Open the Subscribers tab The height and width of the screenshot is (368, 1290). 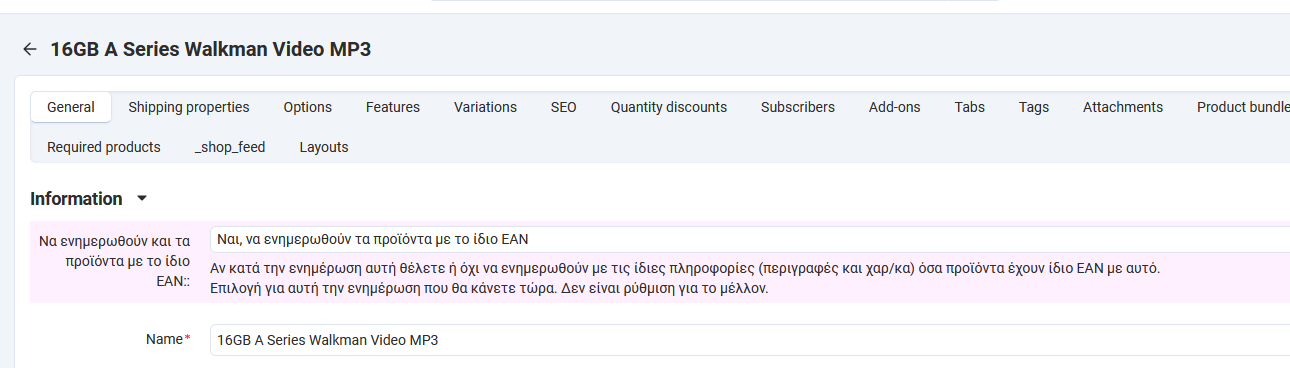(798, 107)
